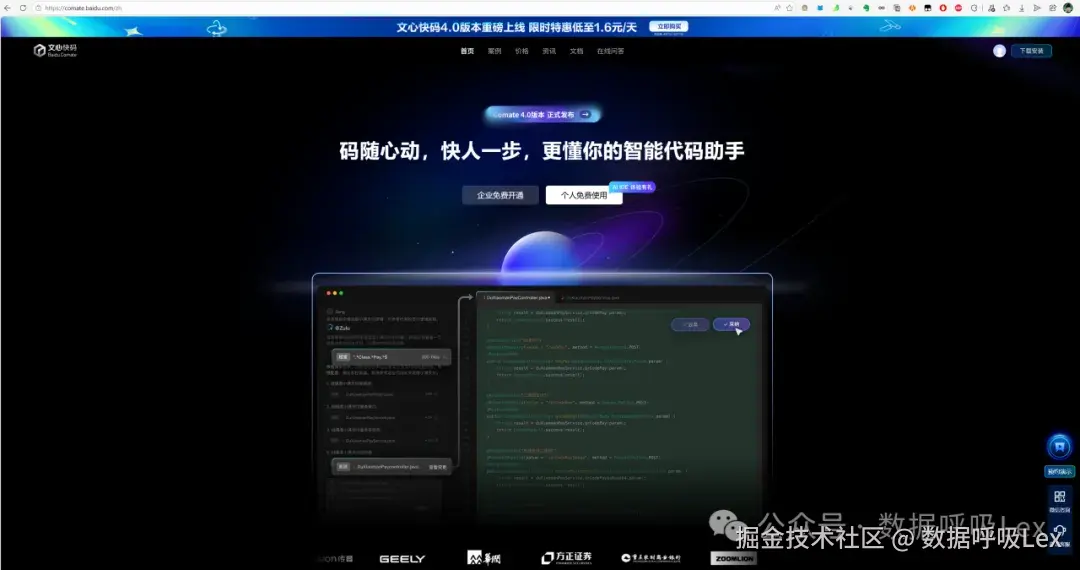This screenshot has height=570, width=1080.
Task: Select the DuXiaomanPayController.java tab in preview
Action: 517,297
